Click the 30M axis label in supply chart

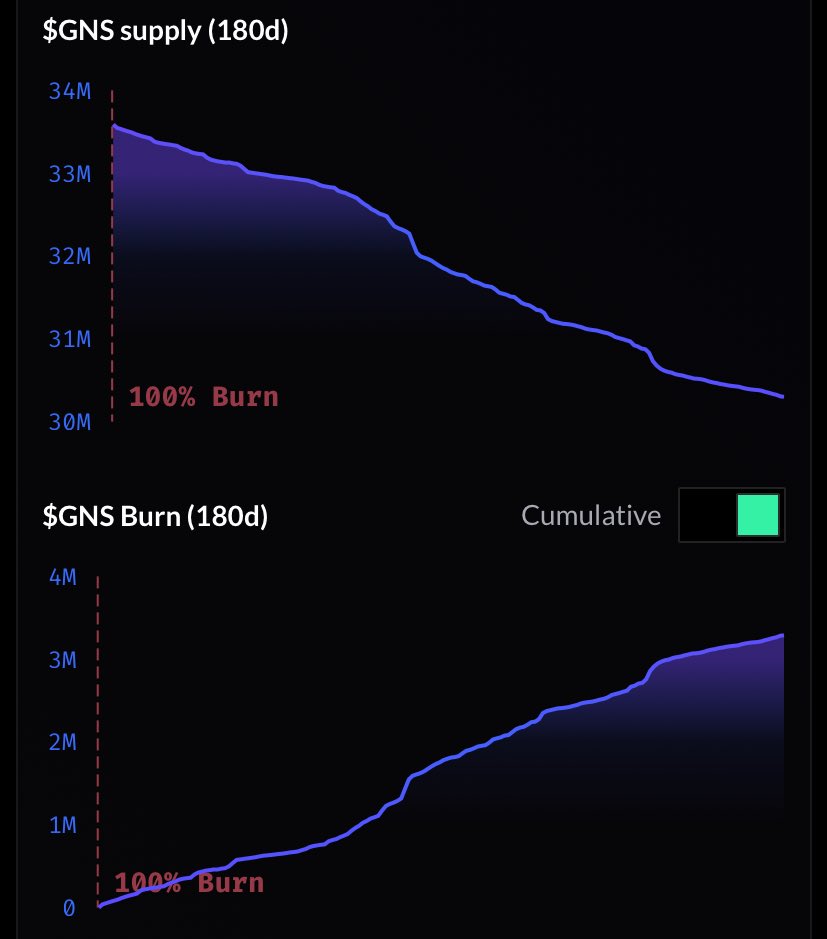70,422
